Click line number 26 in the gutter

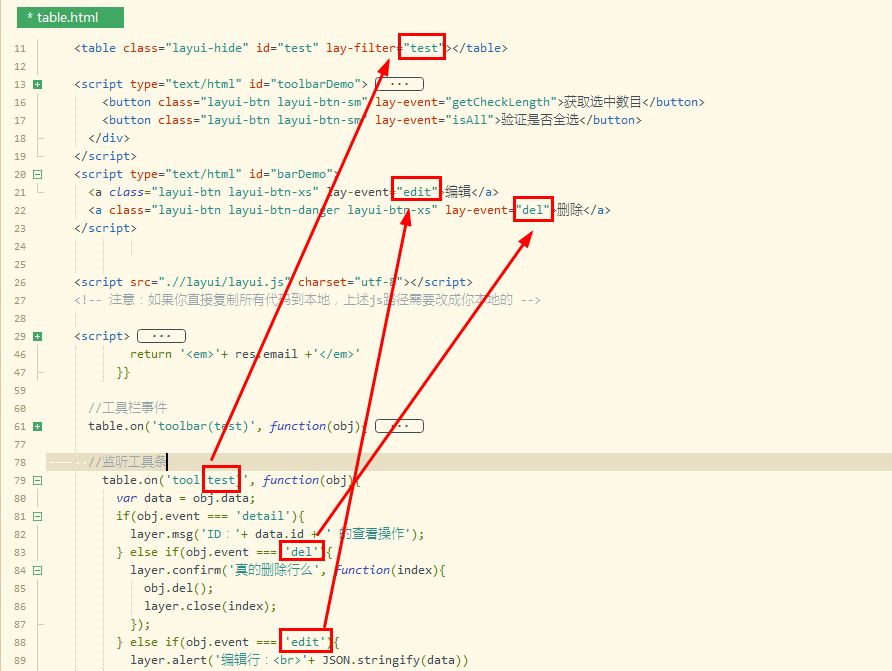click(20, 283)
